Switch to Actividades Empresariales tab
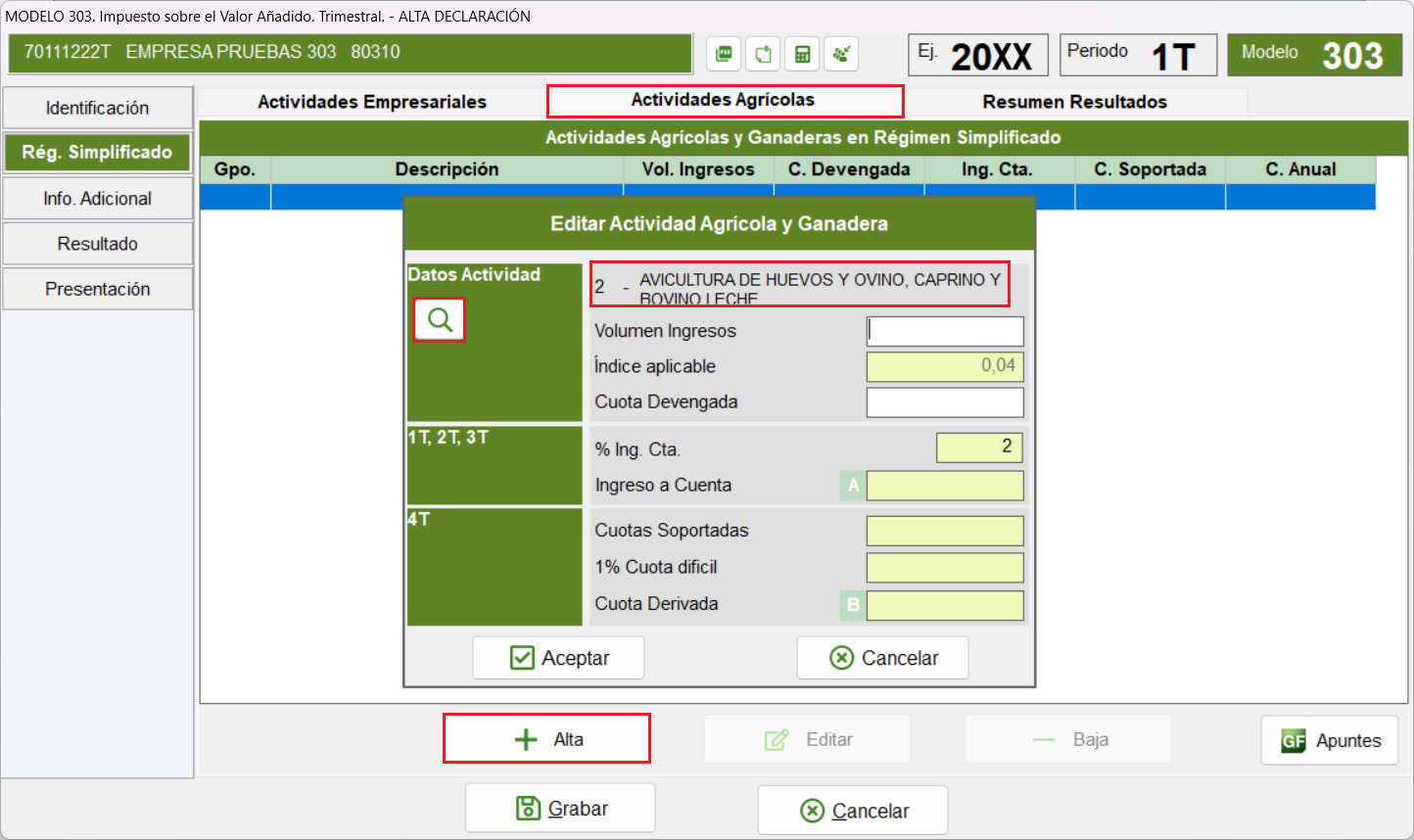 372,102
